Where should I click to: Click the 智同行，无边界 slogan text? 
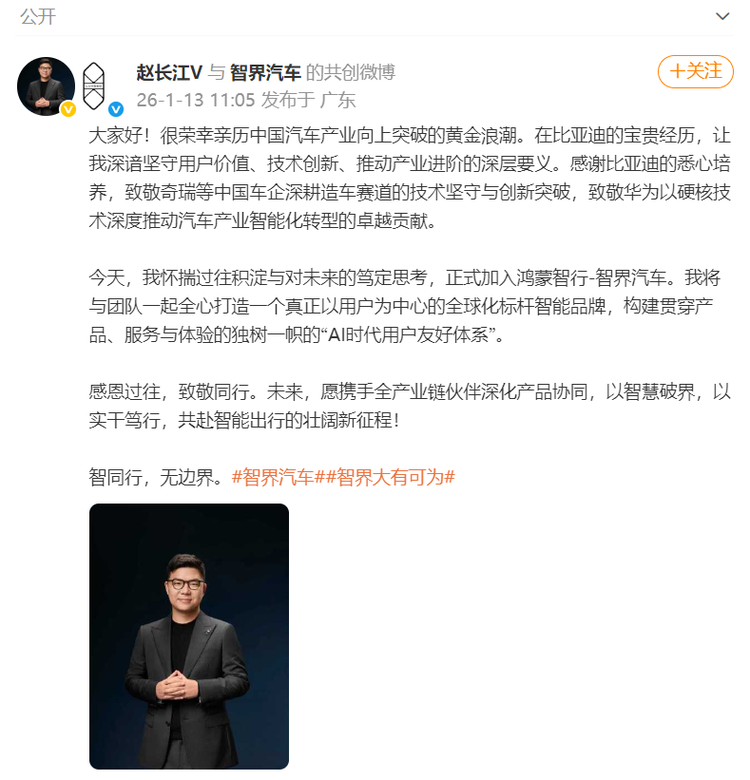[156, 477]
